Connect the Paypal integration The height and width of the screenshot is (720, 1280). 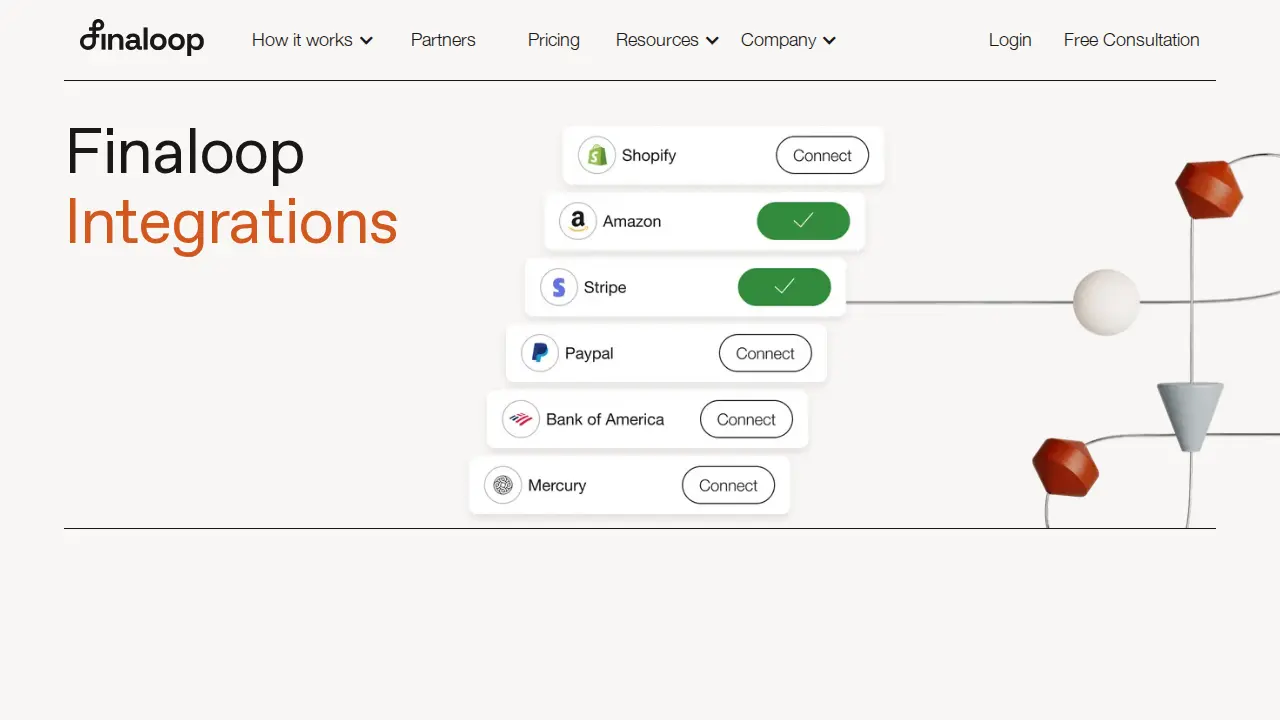pyautogui.click(x=765, y=353)
